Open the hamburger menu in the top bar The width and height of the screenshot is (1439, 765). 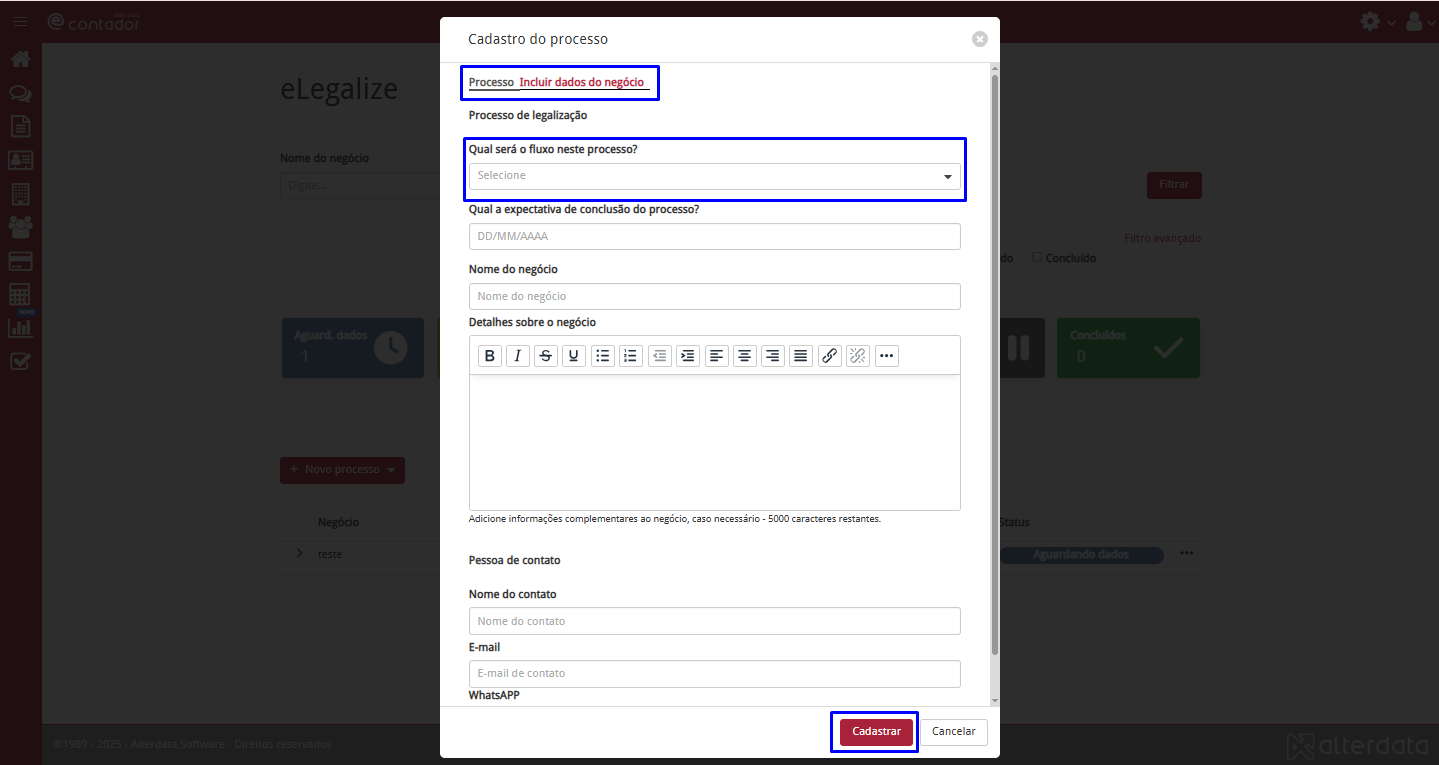[x=21, y=21]
